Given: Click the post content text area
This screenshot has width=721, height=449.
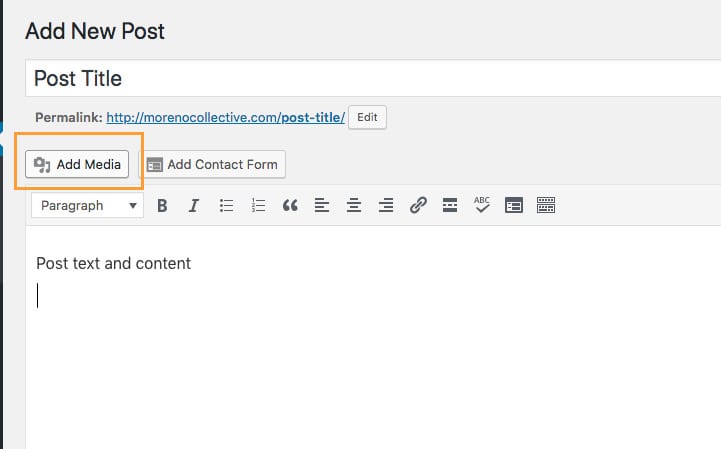Looking at the screenshot, I should 370,330.
